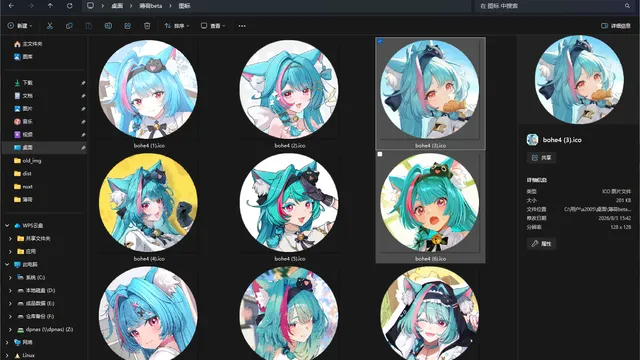Expand the dpnas (Z:) network drive
Viewport: 640px width, 360px height.
[x=11, y=329]
